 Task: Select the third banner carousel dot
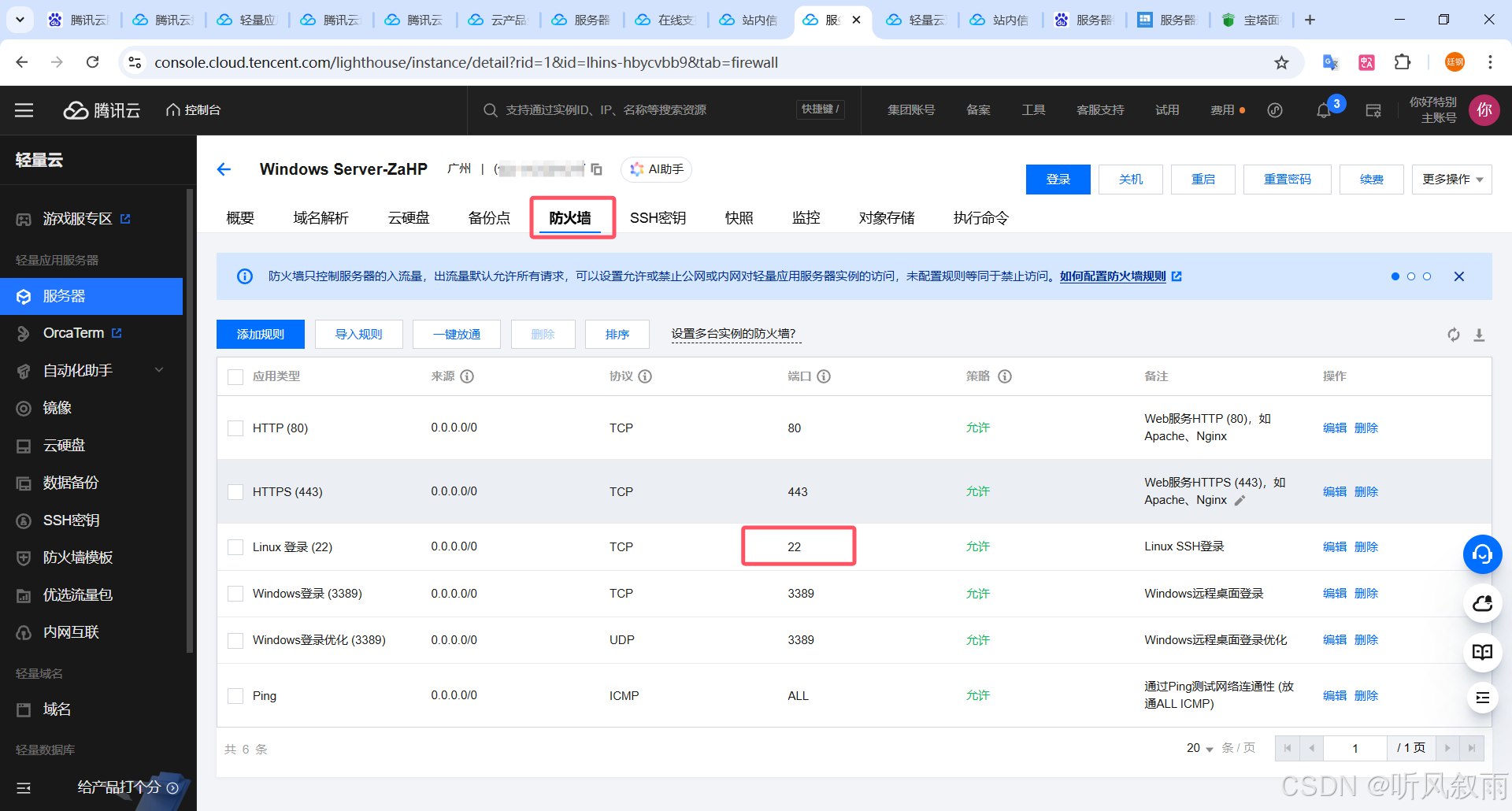[x=1427, y=276]
